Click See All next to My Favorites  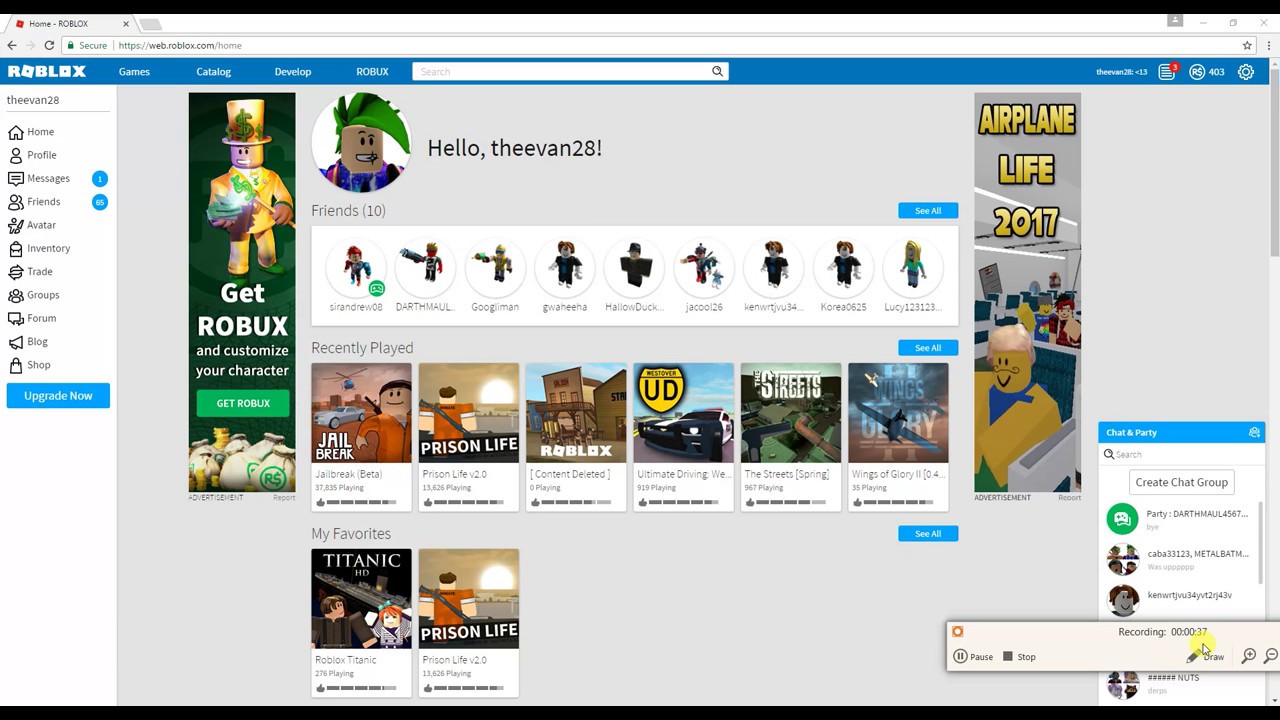click(928, 533)
